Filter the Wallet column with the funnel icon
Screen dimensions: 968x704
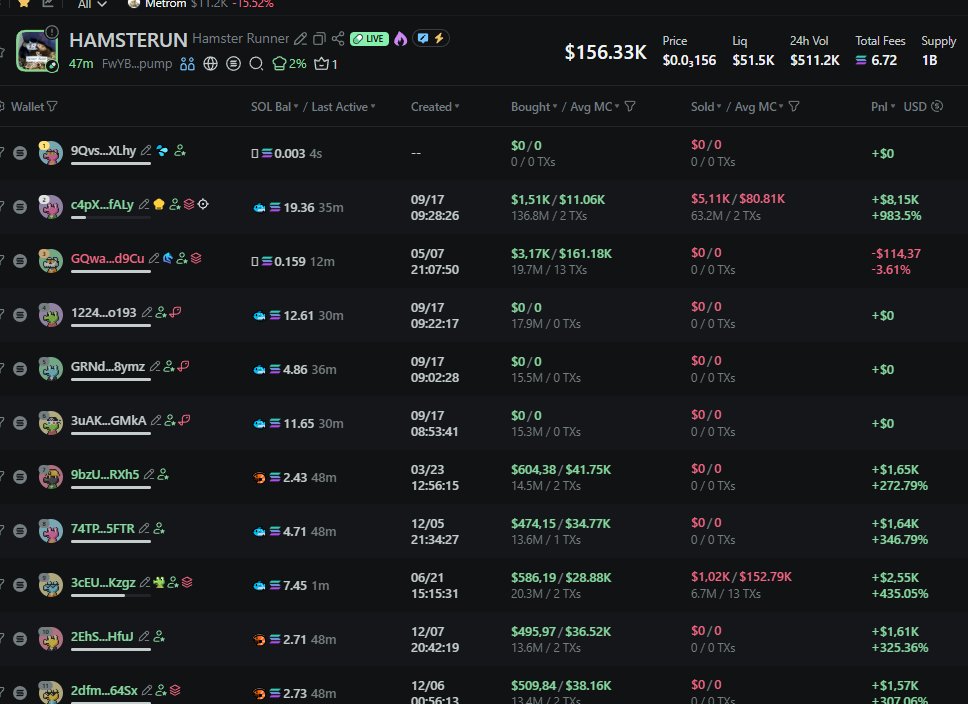(52, 106)
